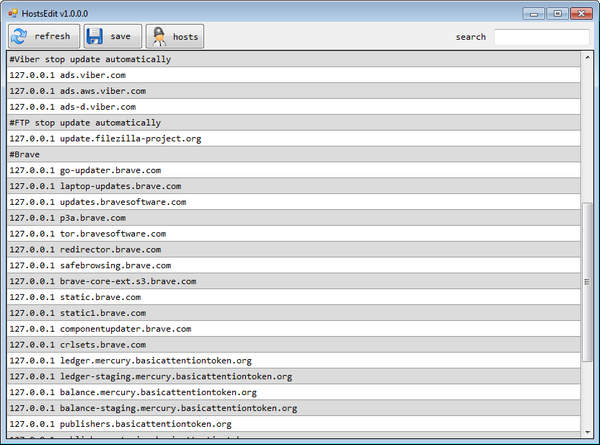Image resolution: width=600 pixels, height=445 pixels.
Task: Select the '#Brave' comment row
Action: tap(293, 155)
